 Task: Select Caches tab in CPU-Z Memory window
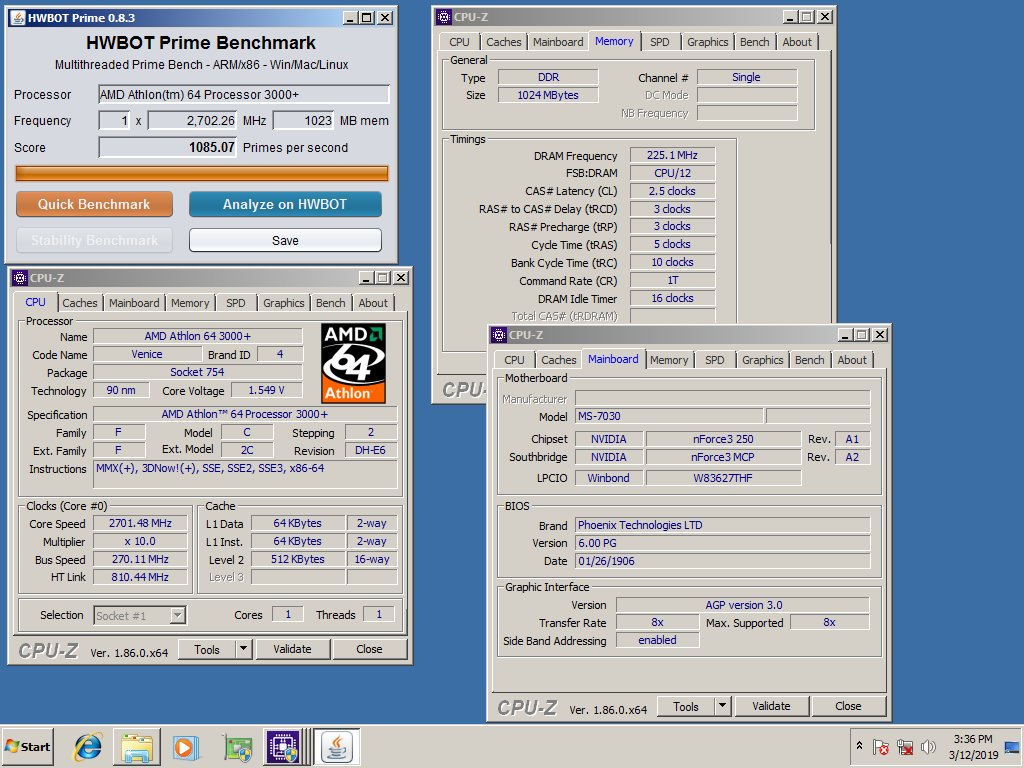tap(504, 42)
